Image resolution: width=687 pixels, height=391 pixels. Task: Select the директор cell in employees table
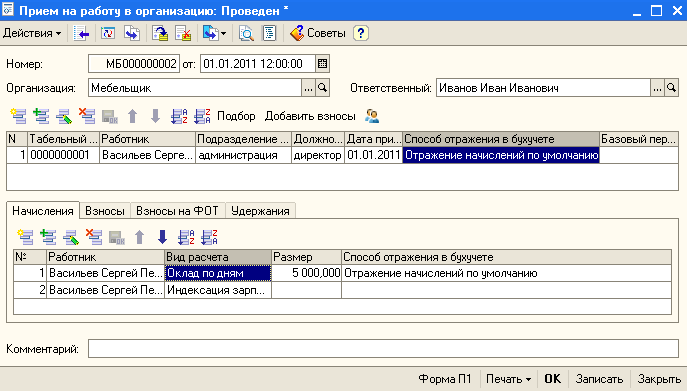pos(318,155)
